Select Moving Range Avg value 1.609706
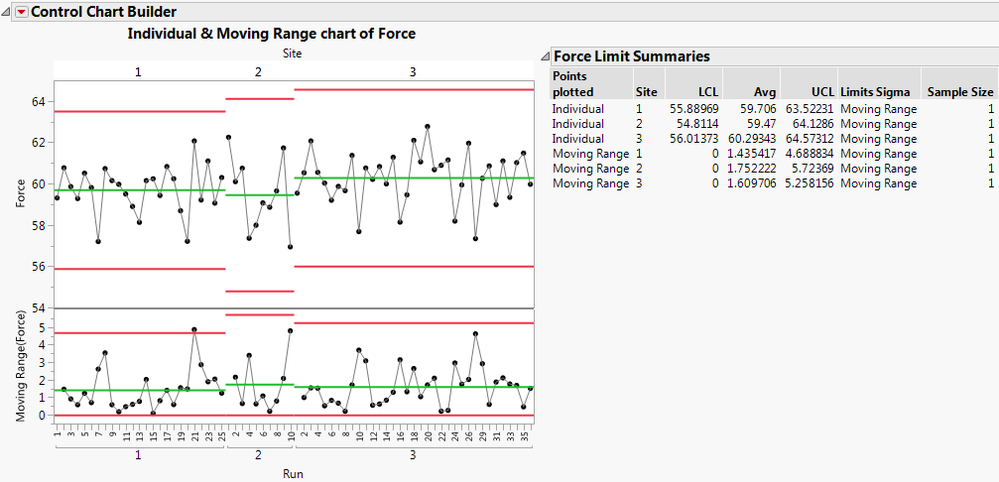The width and height of the screenshot is (999, 482). 751,183
